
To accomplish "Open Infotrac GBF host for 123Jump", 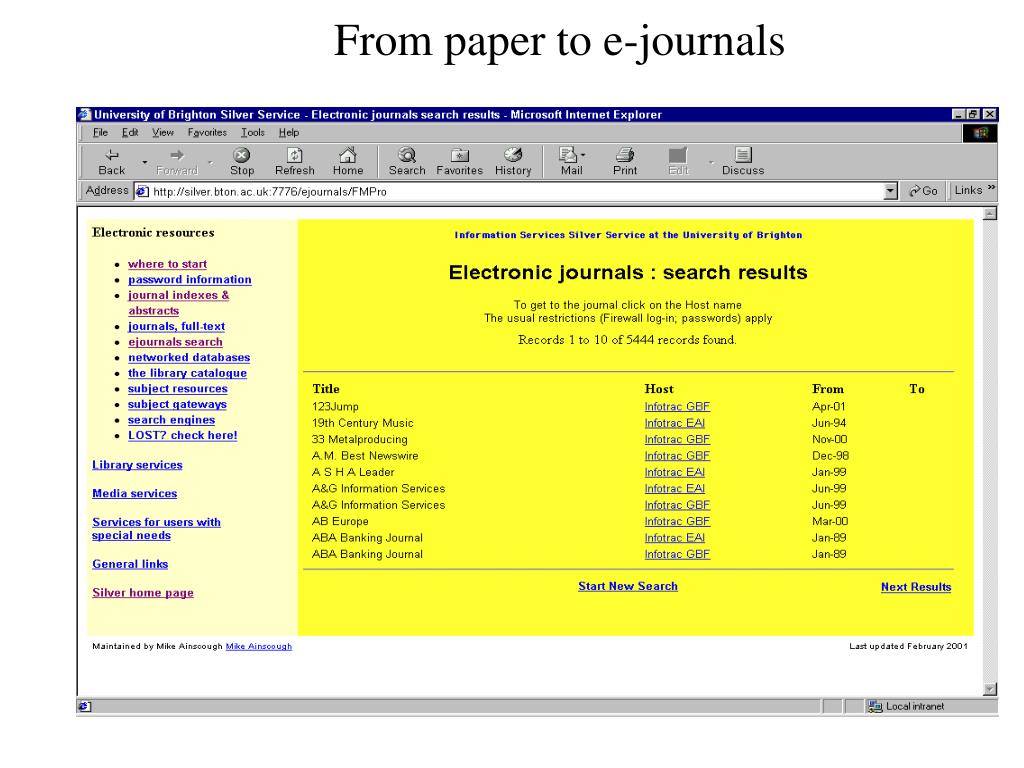I will (677, 407).
